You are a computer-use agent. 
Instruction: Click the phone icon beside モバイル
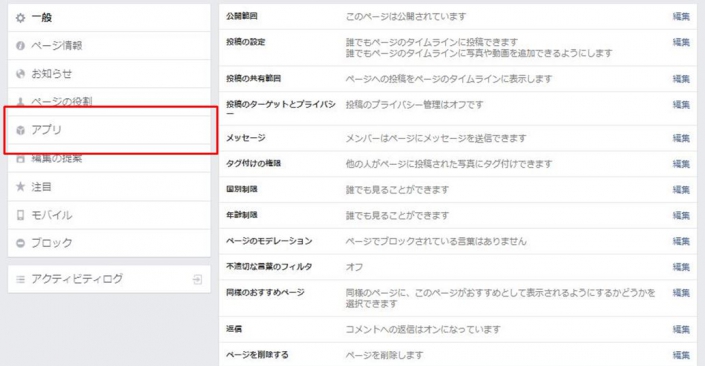(20, 215)
